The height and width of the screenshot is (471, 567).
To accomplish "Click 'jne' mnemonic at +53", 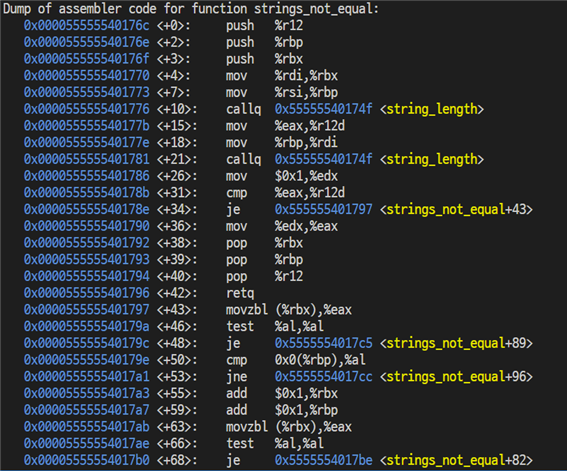I will point(236,376).
